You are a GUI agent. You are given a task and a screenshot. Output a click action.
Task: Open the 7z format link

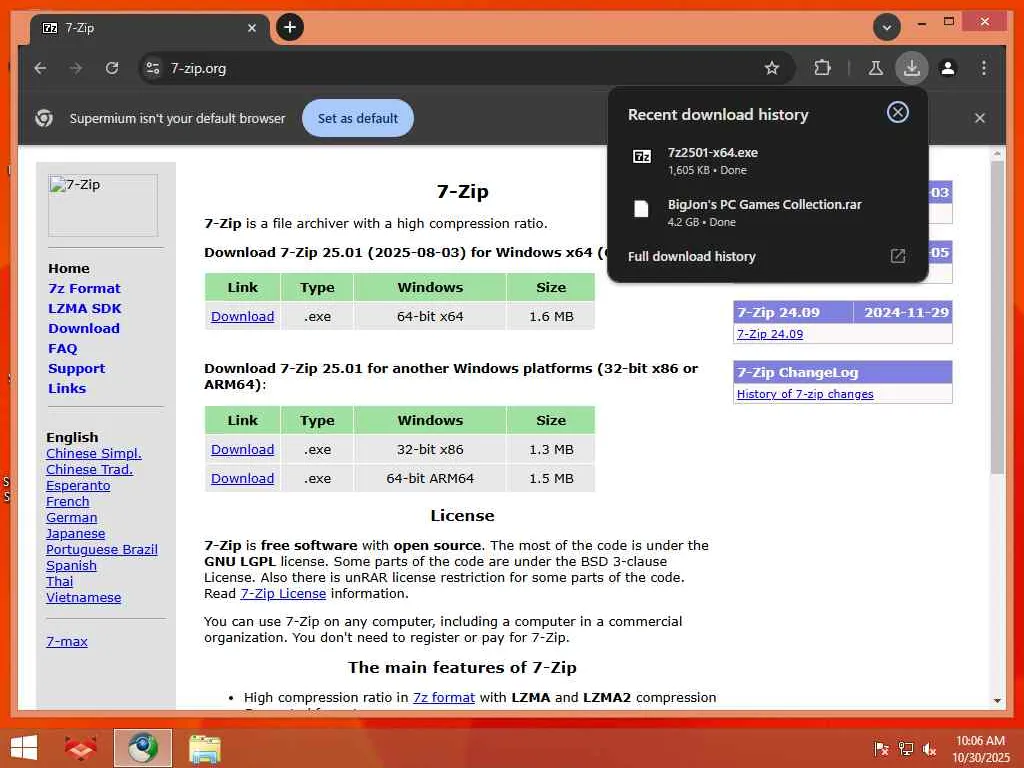tap(443, 697)
